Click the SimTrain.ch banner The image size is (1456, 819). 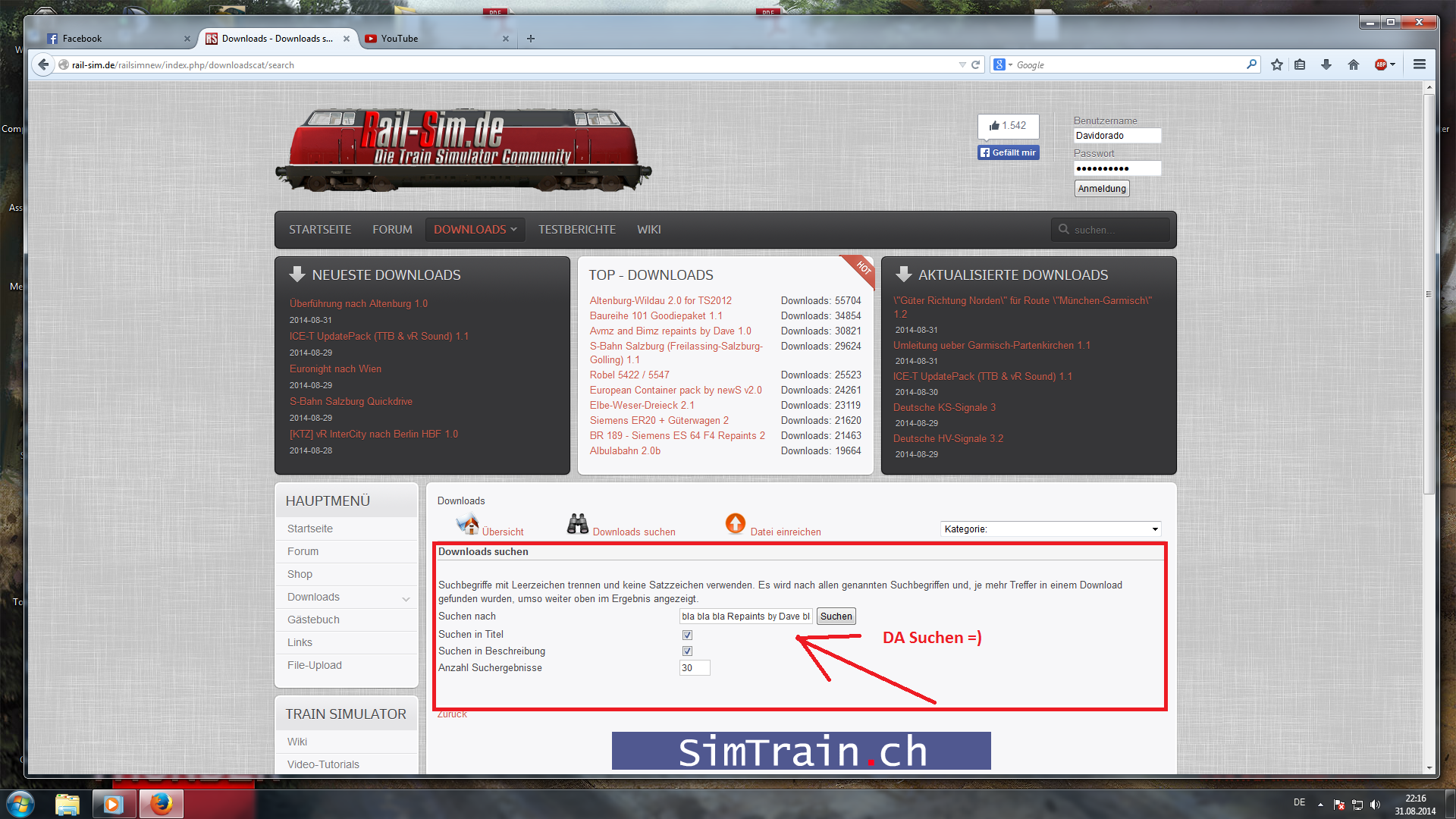[x=801, y=751]
